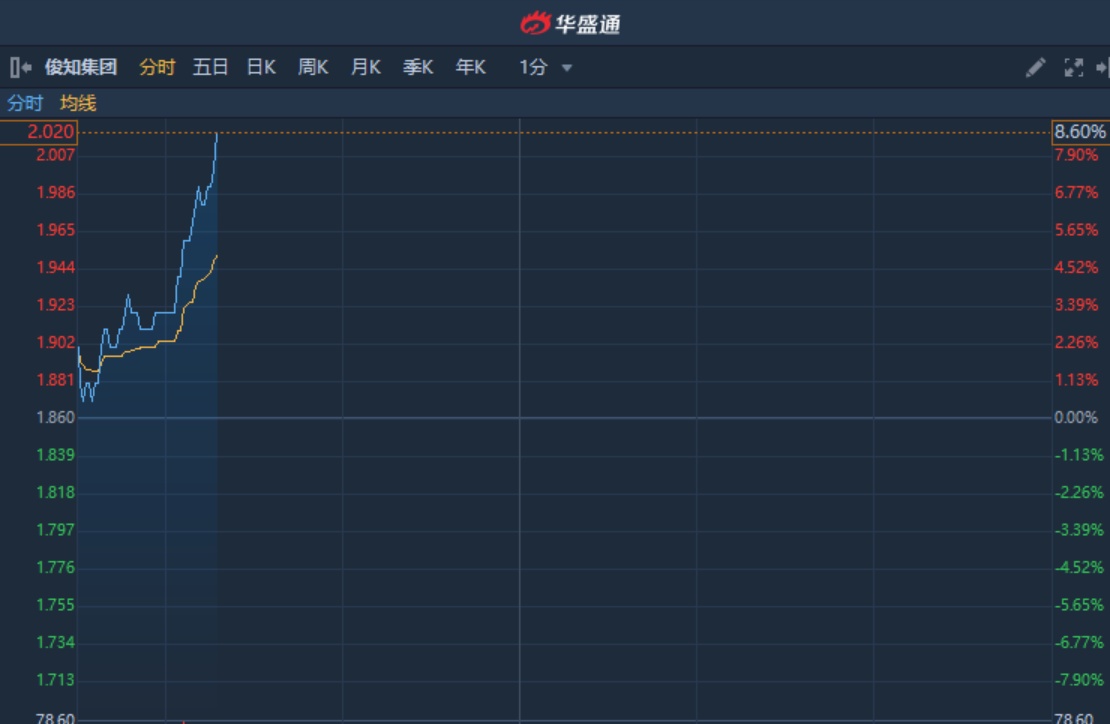Screen dimensions: 1110x724
Task: Click the 1.776 price axis label
Action: pos(55,568)
